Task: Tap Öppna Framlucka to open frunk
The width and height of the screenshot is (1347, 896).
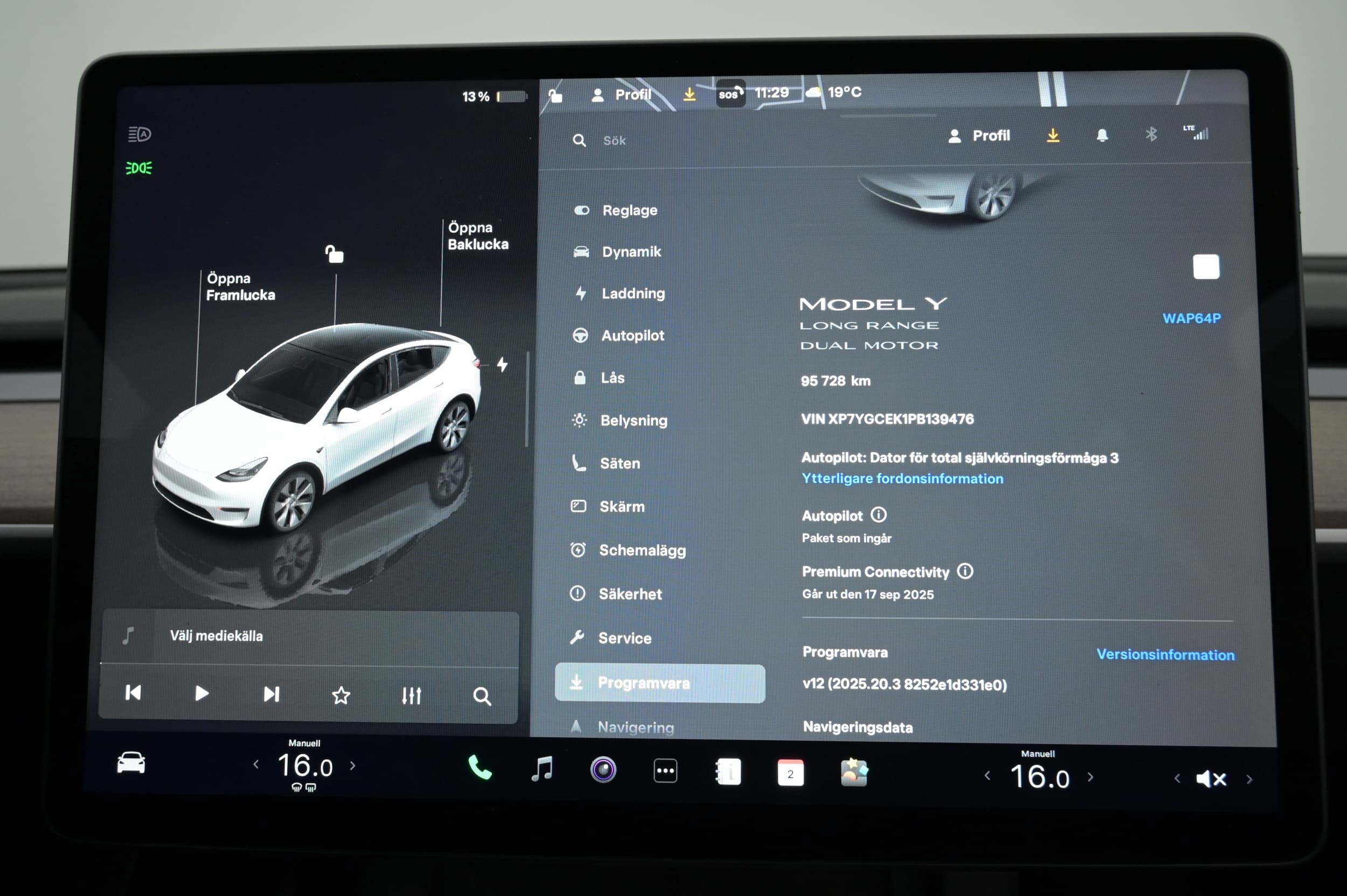Action: (x=240, y=286)
